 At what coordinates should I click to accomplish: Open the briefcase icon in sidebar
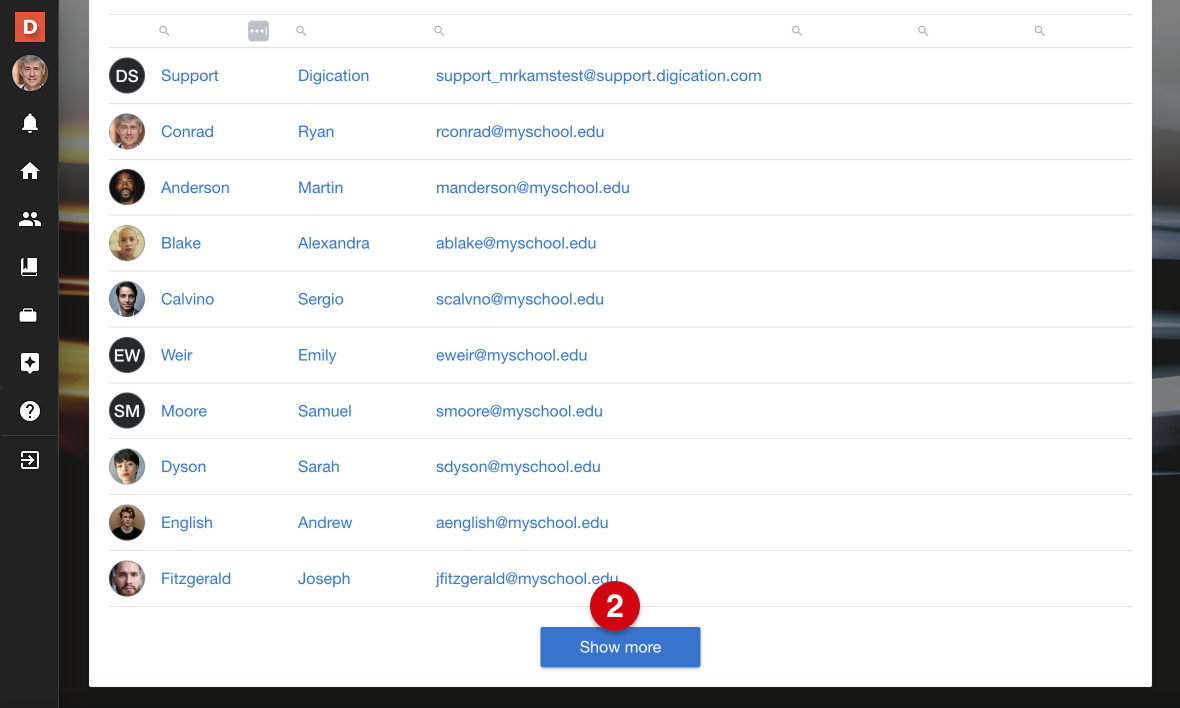[29, 315]
